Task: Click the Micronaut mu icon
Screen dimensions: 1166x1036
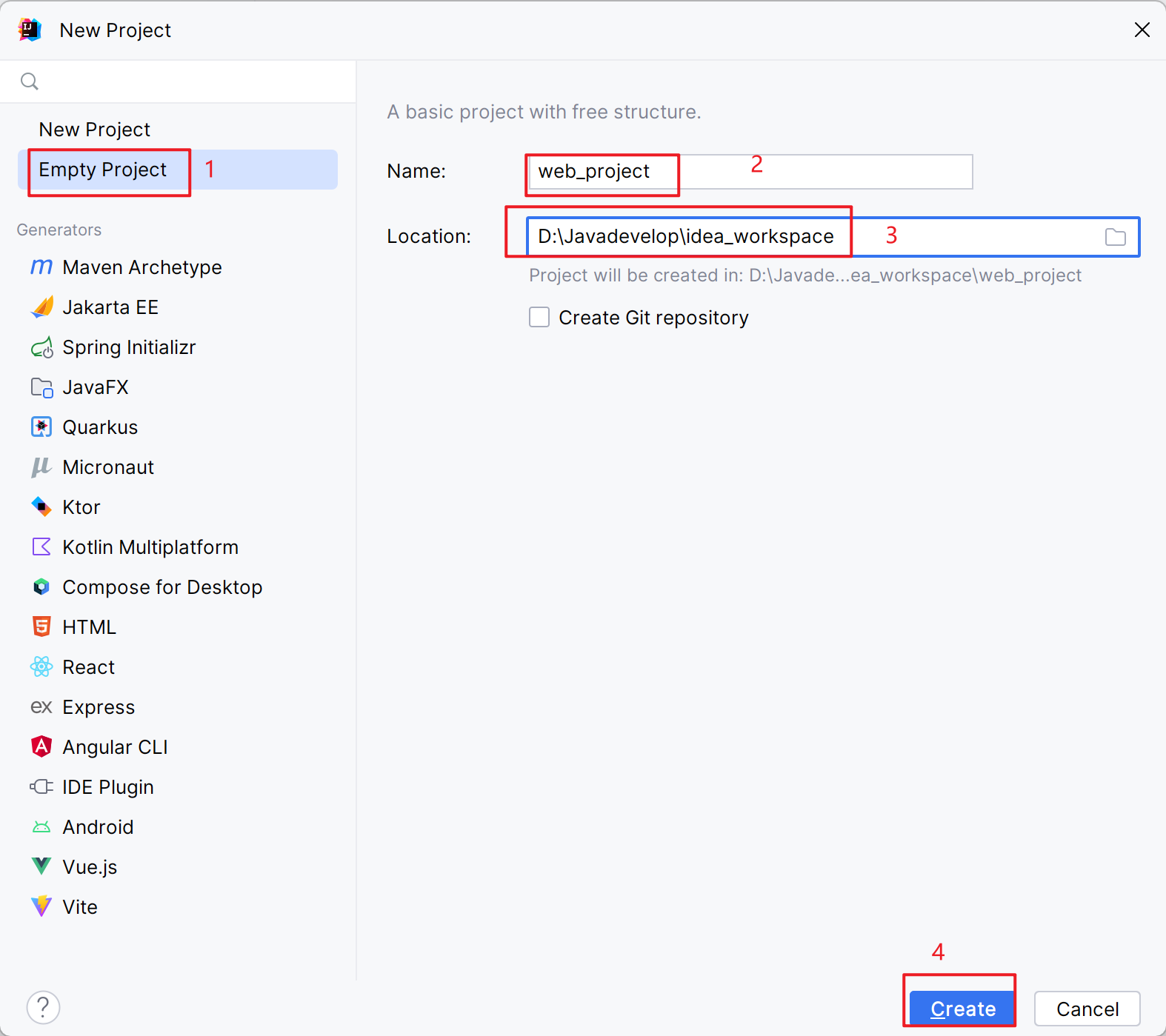Action: click(x=41, y=467)
